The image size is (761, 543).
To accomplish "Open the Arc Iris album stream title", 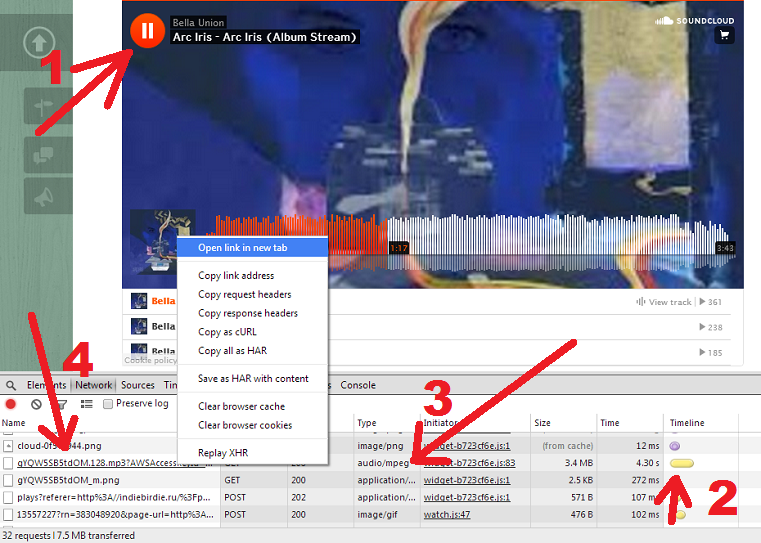I will point(265,37).
